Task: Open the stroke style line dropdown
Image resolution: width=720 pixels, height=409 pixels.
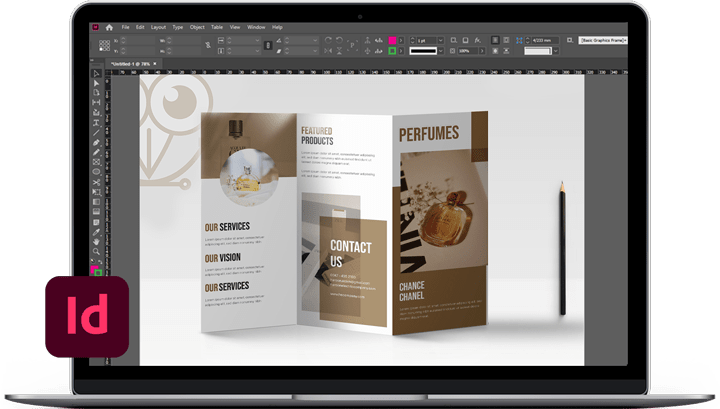Action: (x=441, y=51)
